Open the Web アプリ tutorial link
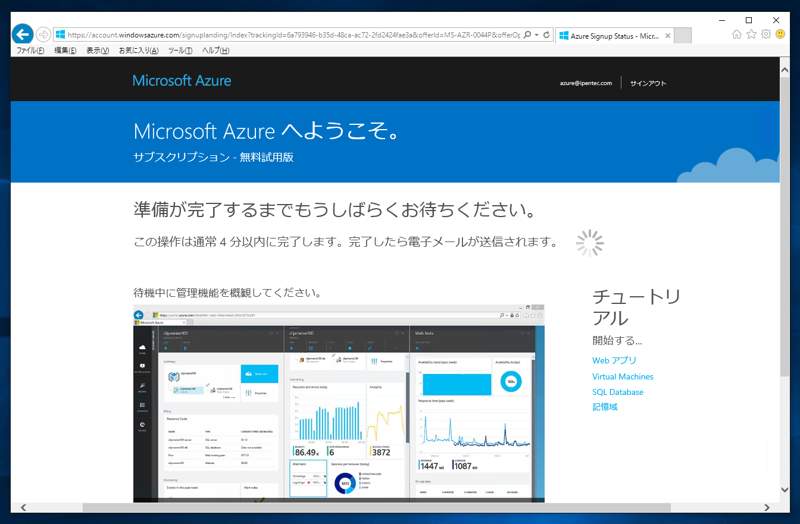The width and height of the screenshot is (800, 524). [614, 360]
